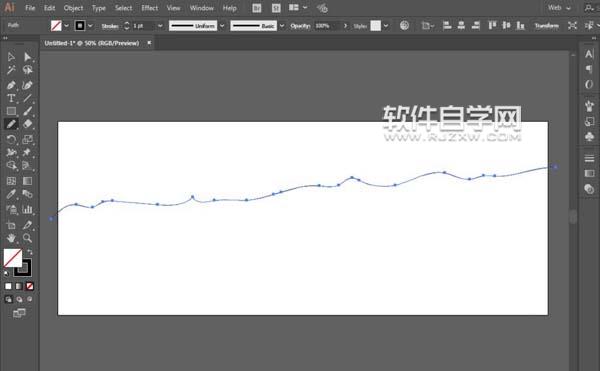Select the Zoom magnifier tool
This screenshot has height=371, width=600.
pyautogui.click(x=27, y=238)
